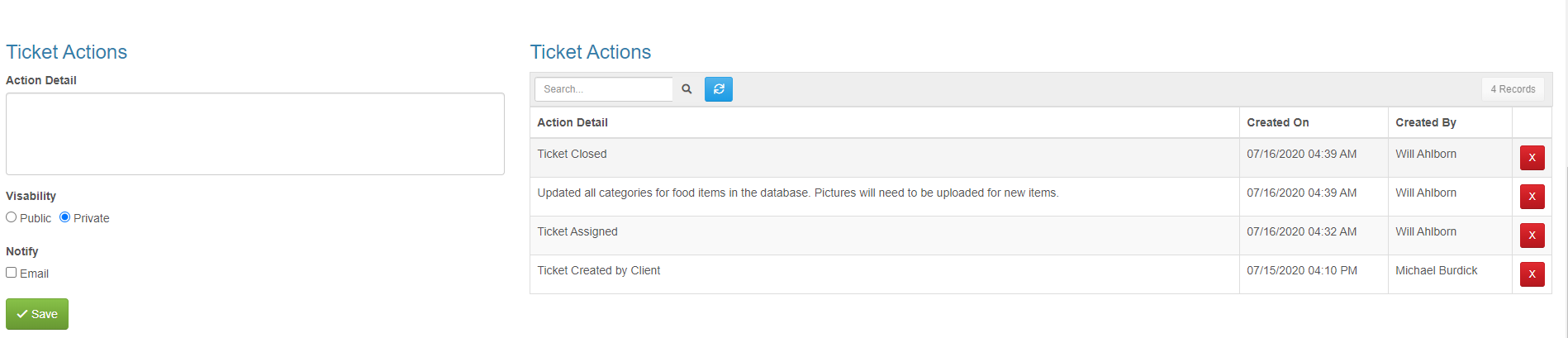Focus the Search field

pos(604,89)
